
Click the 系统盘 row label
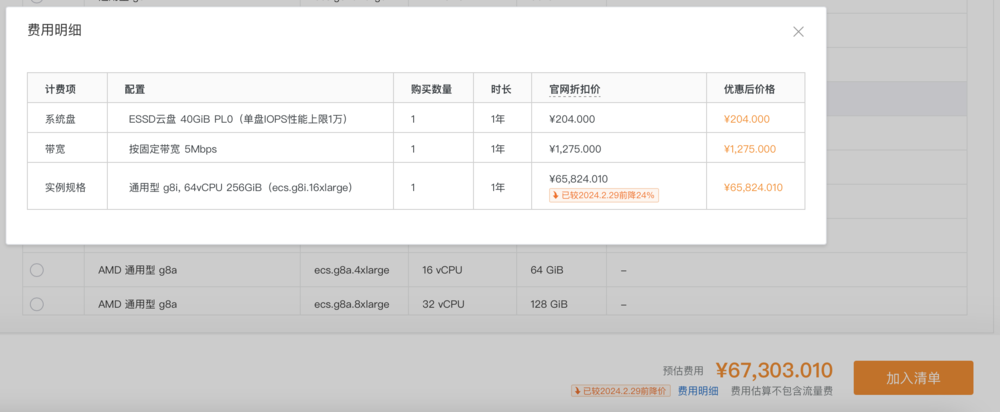pyautogui.click(x=60, y=119)
